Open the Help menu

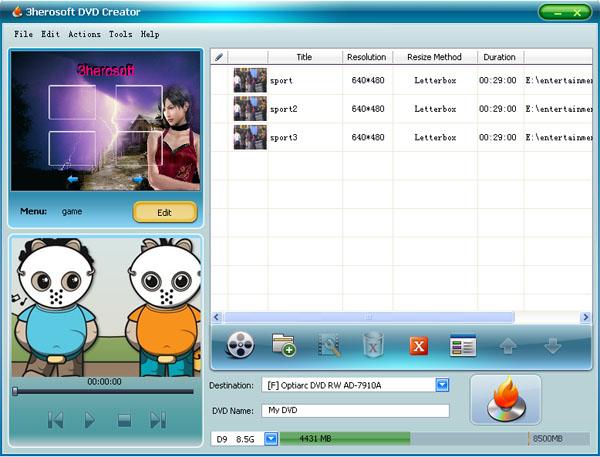coord(150,34)
